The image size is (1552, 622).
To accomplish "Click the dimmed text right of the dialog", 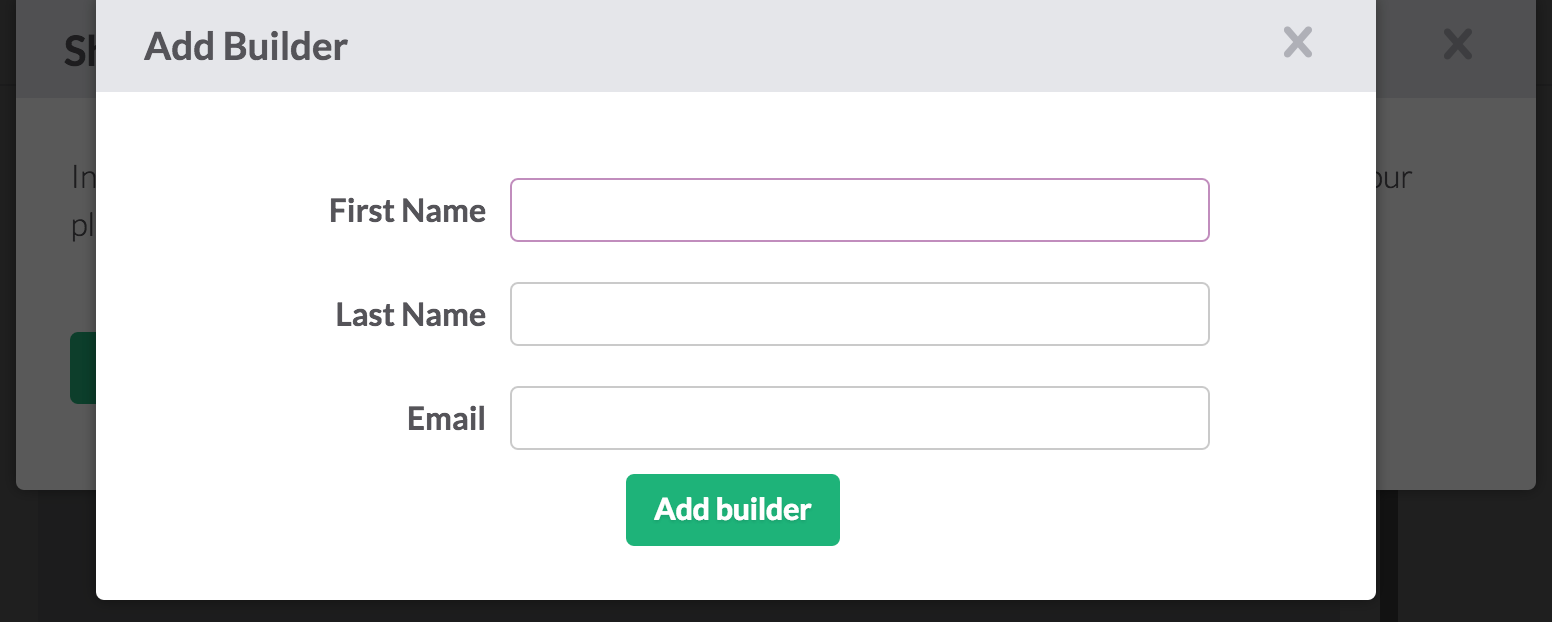I will (1393, 178).
